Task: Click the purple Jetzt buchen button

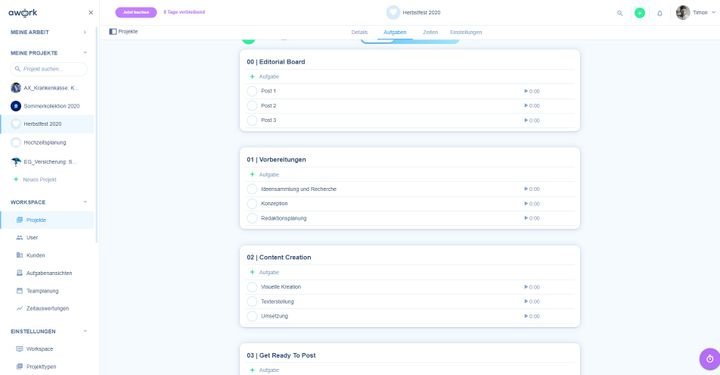Action: (x=136, y=12)
